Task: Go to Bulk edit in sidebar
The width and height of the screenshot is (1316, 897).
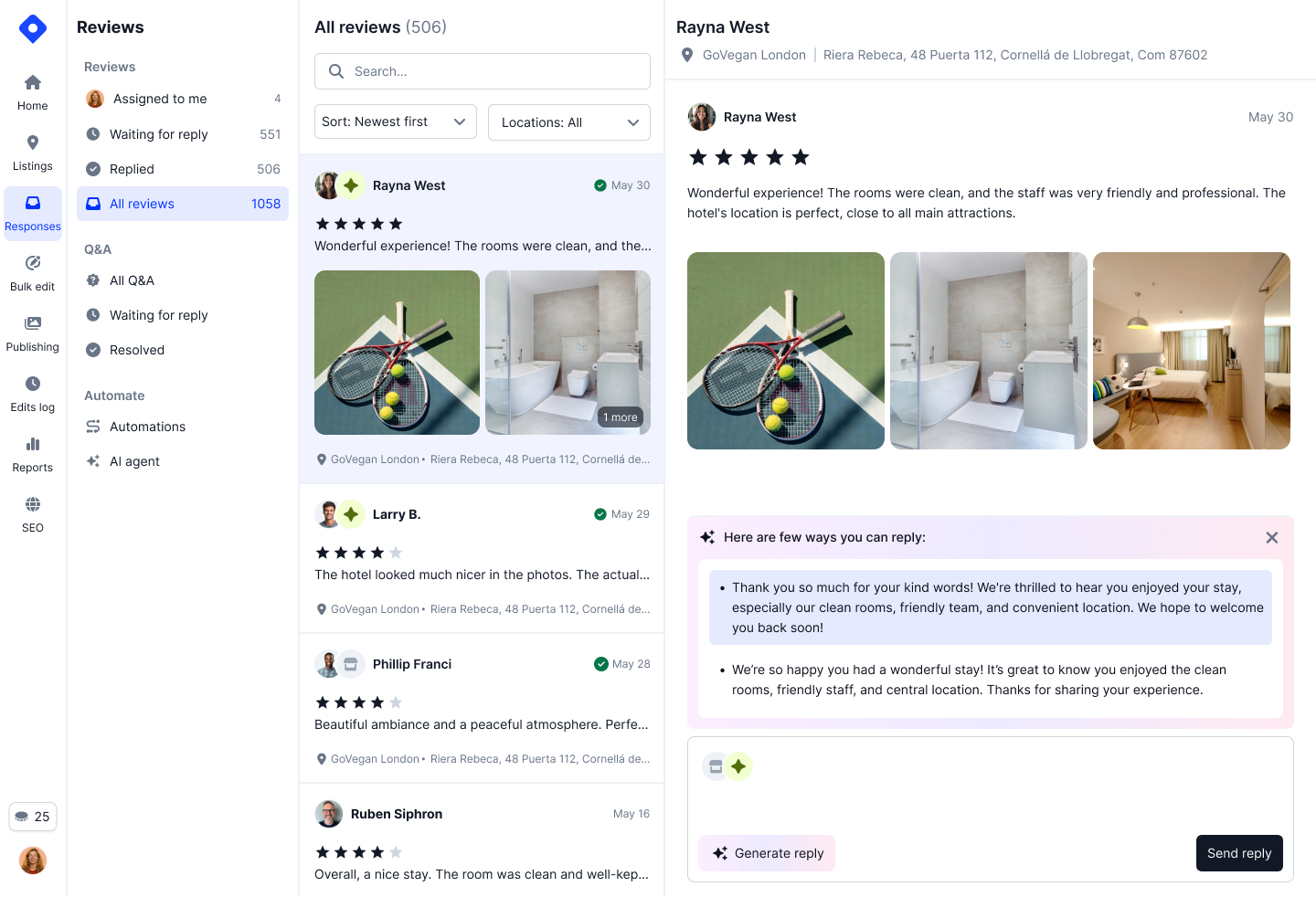Action: point(33,274)
